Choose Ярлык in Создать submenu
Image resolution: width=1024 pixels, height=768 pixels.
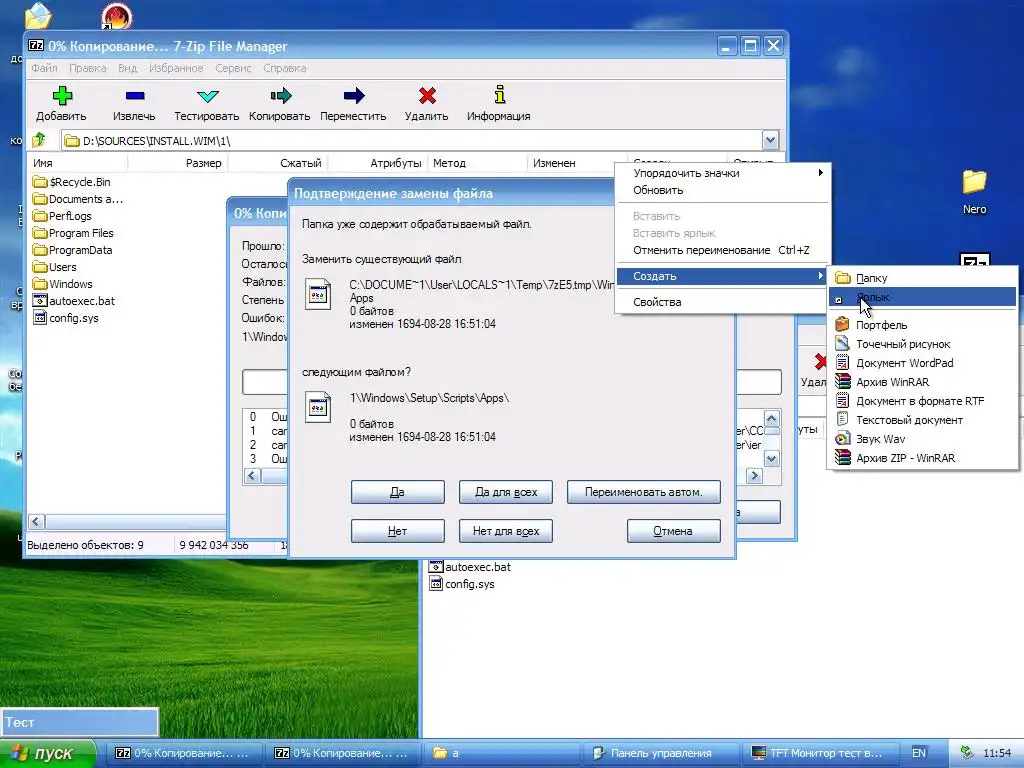pos(923,297)
